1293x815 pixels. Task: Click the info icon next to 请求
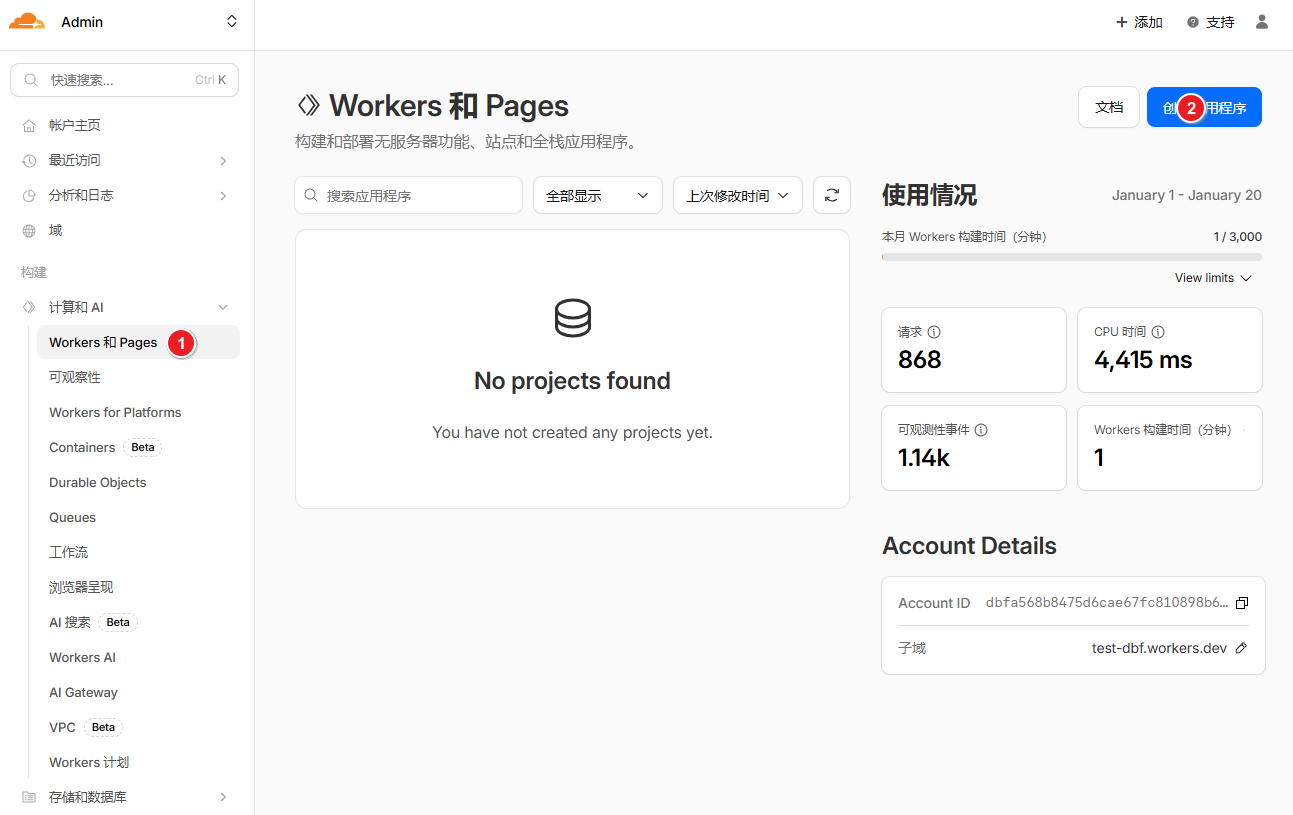pos(934,332)
